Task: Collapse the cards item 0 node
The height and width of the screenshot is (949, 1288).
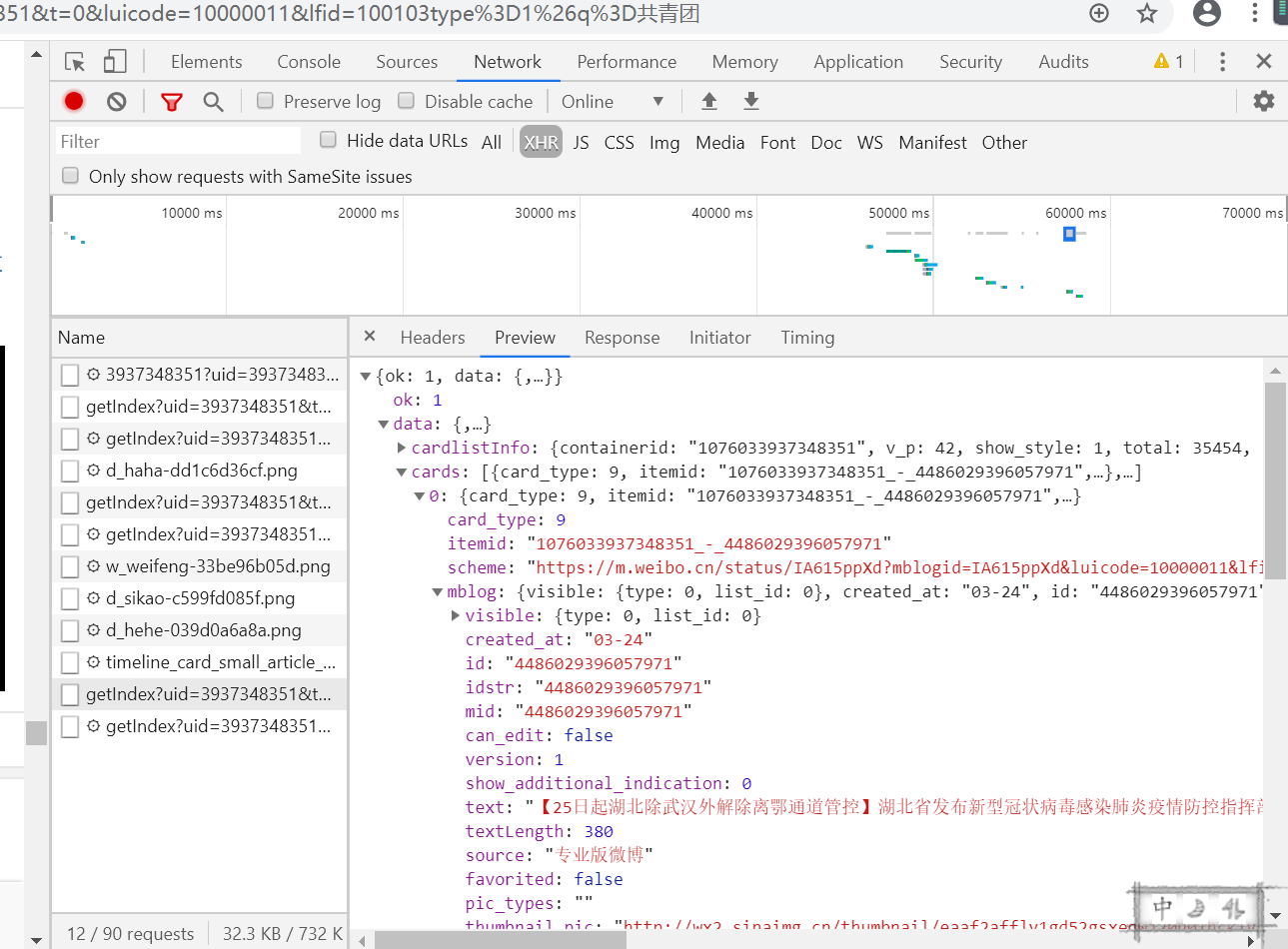Action: [x=420, y=496]
